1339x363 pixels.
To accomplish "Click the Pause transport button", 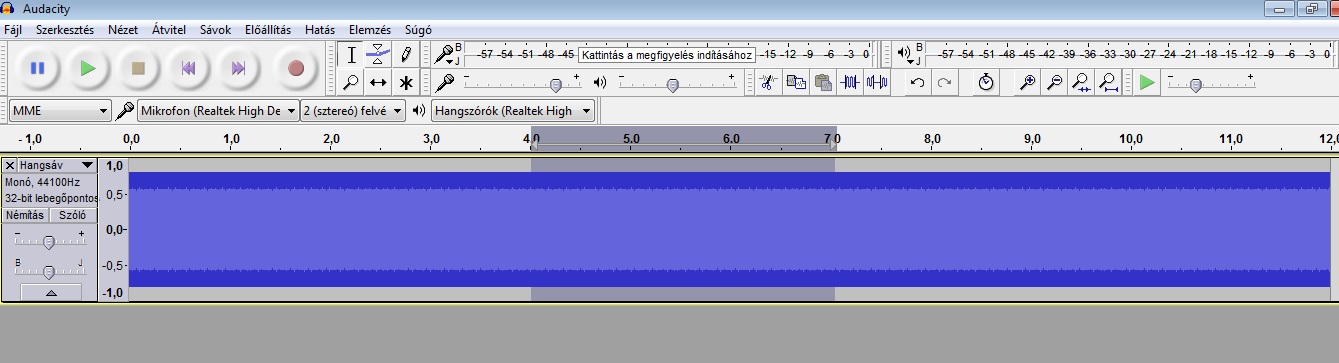I will coord(38,68).
